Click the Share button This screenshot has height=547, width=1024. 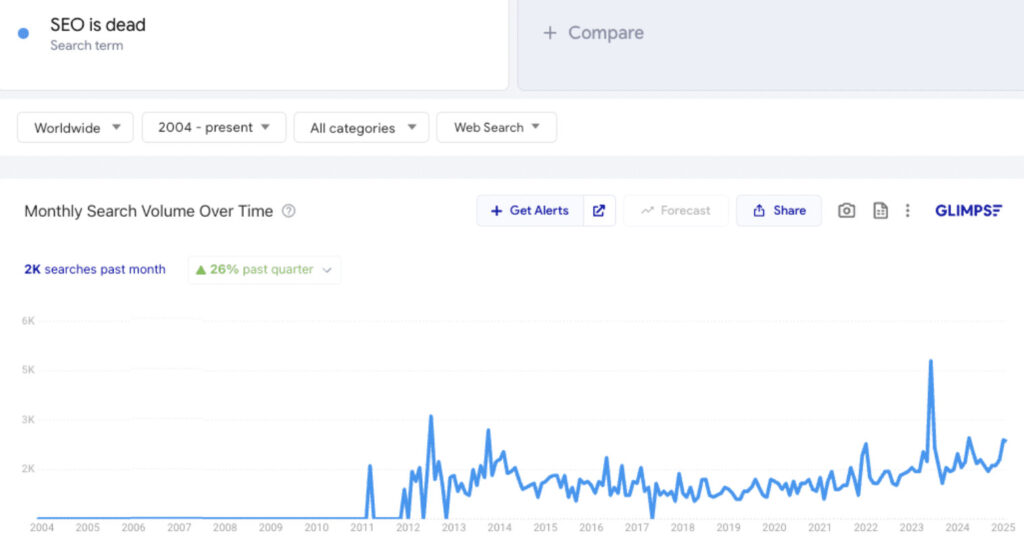pos(779,211)
